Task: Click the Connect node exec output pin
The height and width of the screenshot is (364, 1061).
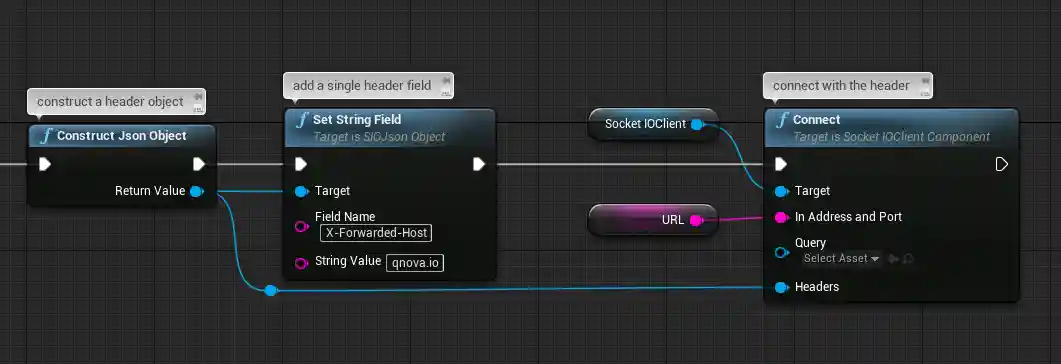Action: pyautogui.click(x=1002, y=164)
